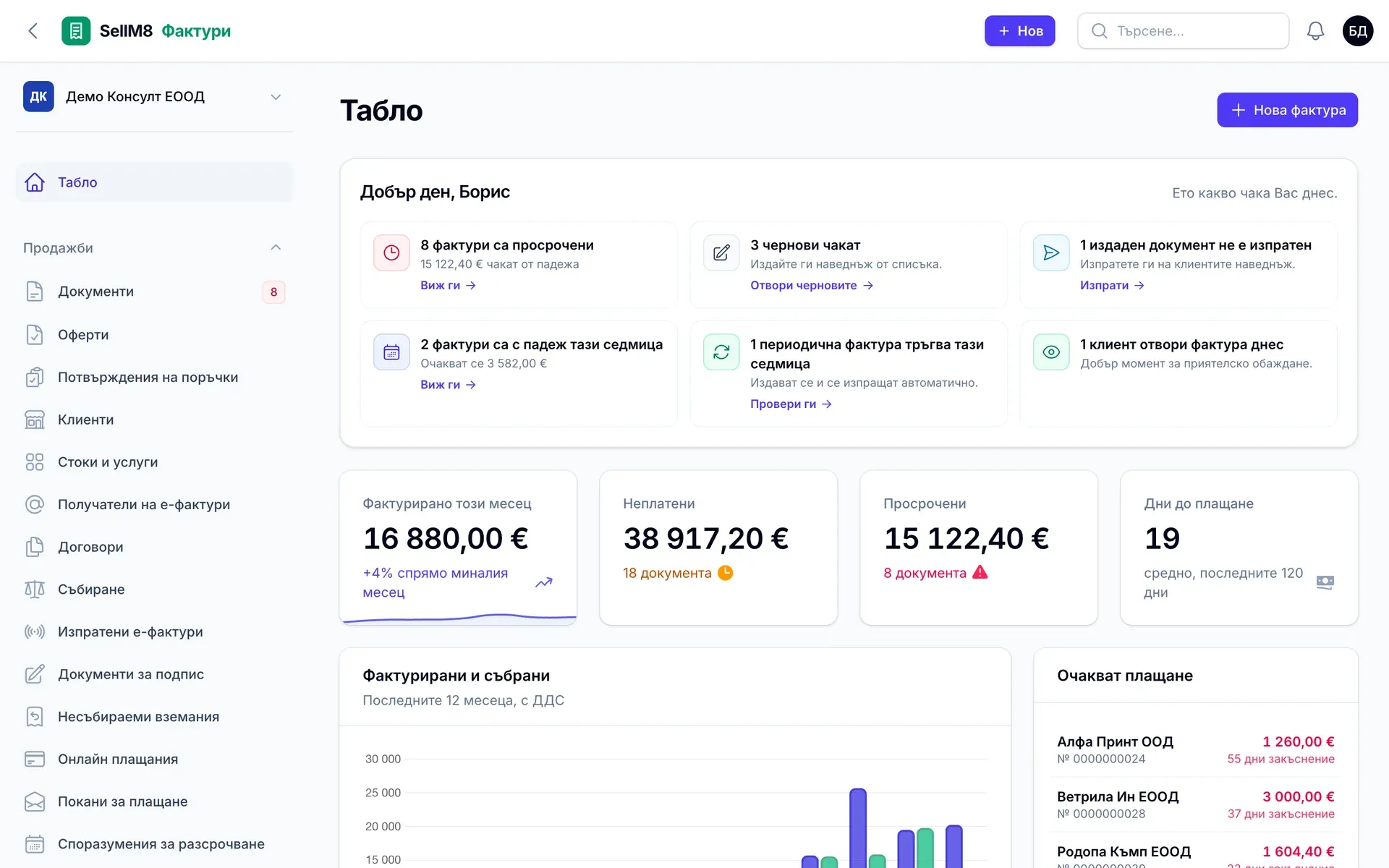Screen dimensions: 1389x868
Task: Open Документи in sidebar
Action: pyautogui.click(x=154, y=292)
